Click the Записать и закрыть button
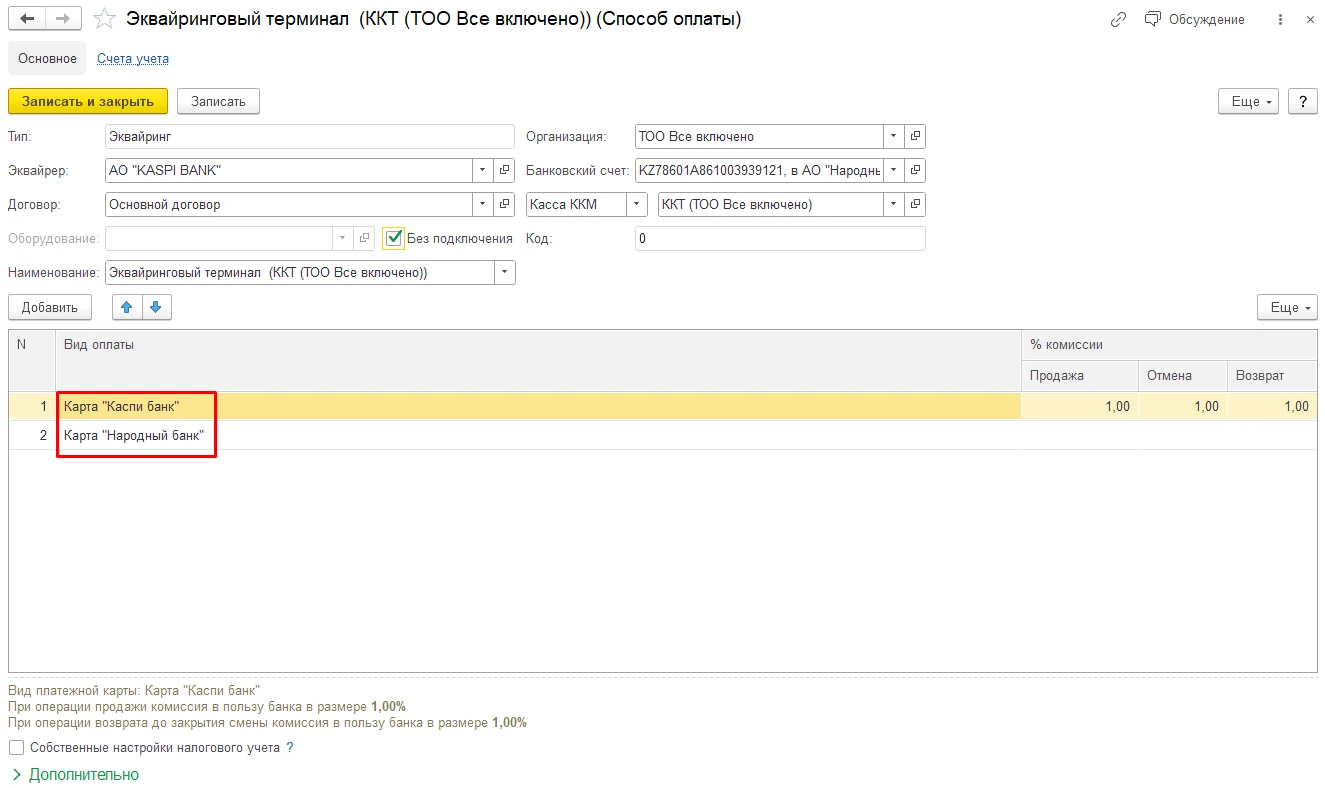 tap(88, 101)
